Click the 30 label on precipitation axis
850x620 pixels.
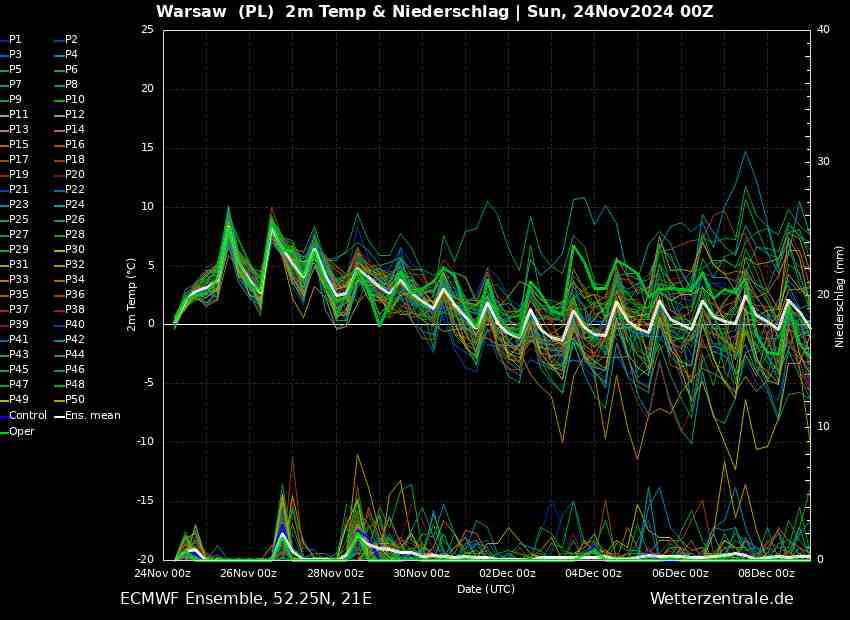click(823, 162)
